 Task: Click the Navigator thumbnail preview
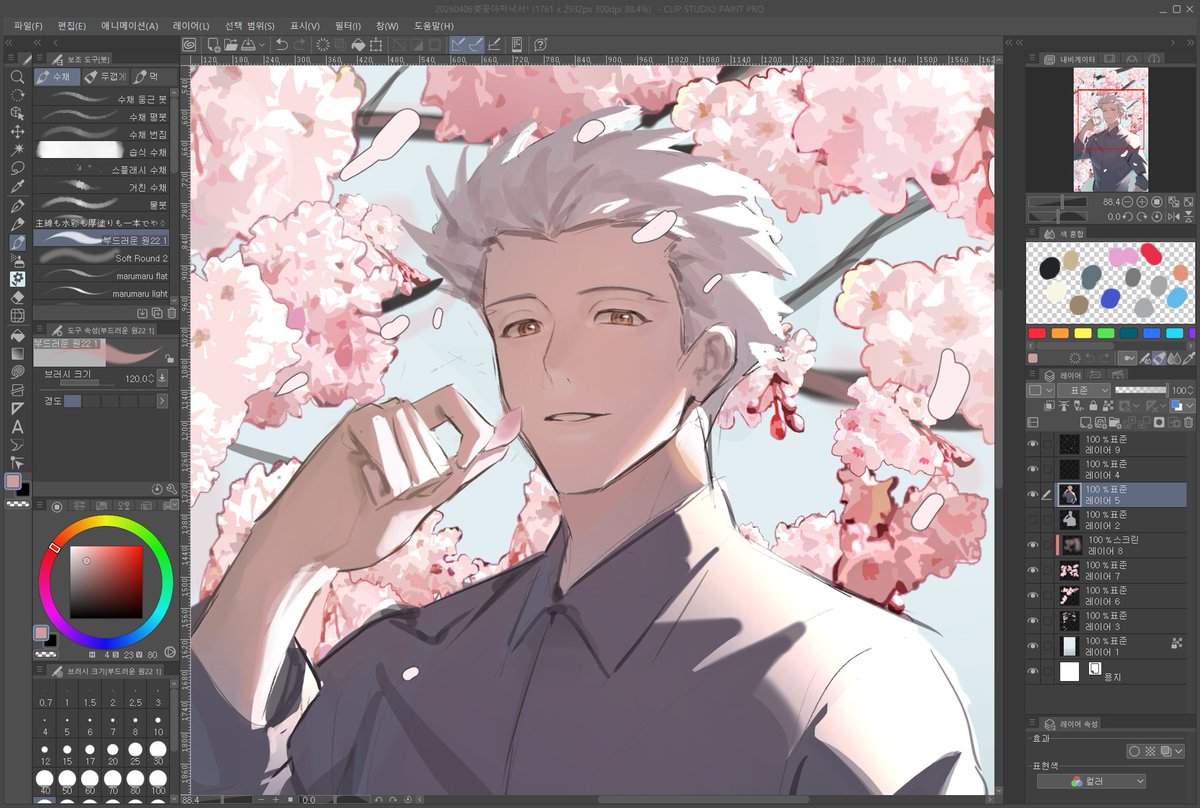pyautogui.click(x=1110, y=130)
